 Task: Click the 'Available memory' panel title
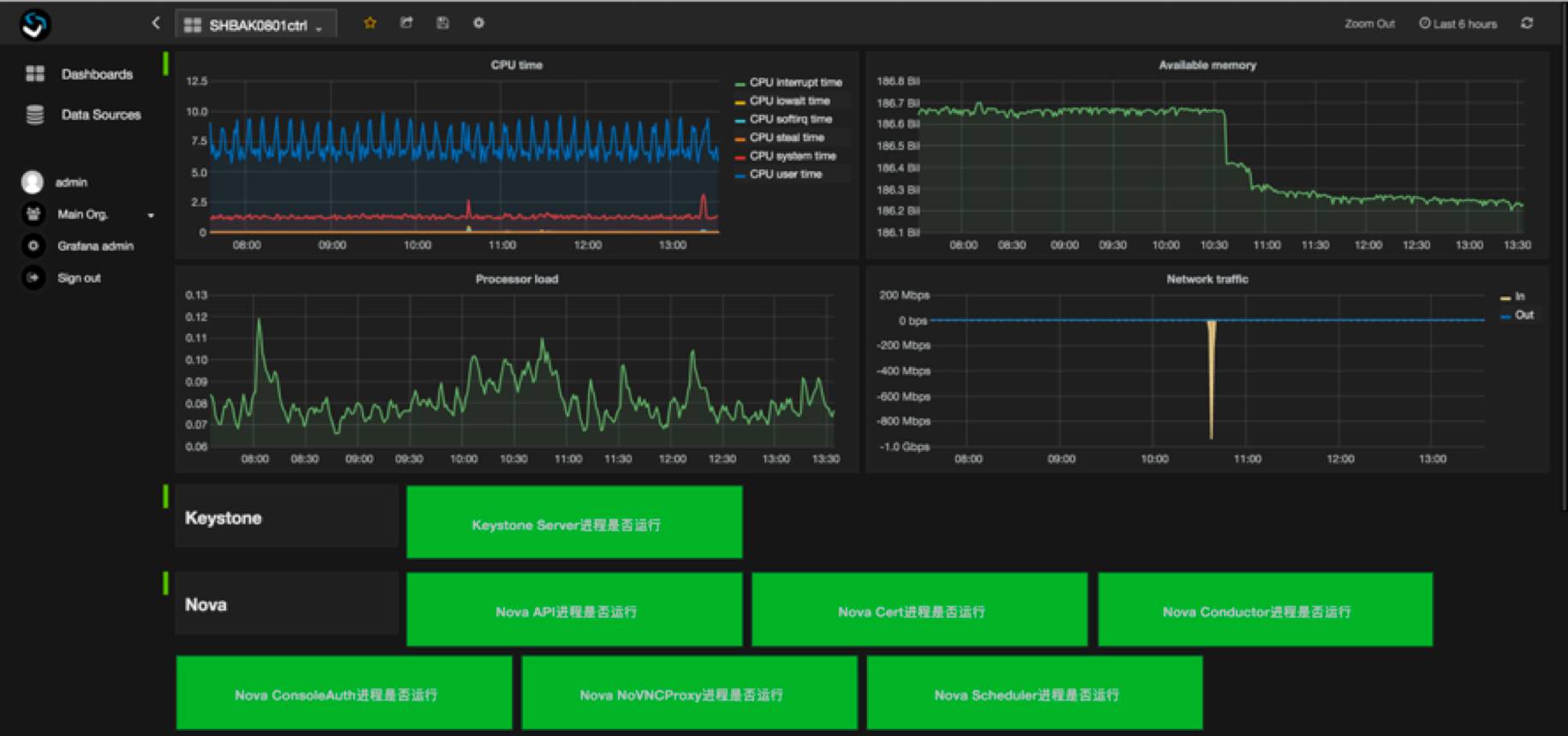(x=1207, y=65)
